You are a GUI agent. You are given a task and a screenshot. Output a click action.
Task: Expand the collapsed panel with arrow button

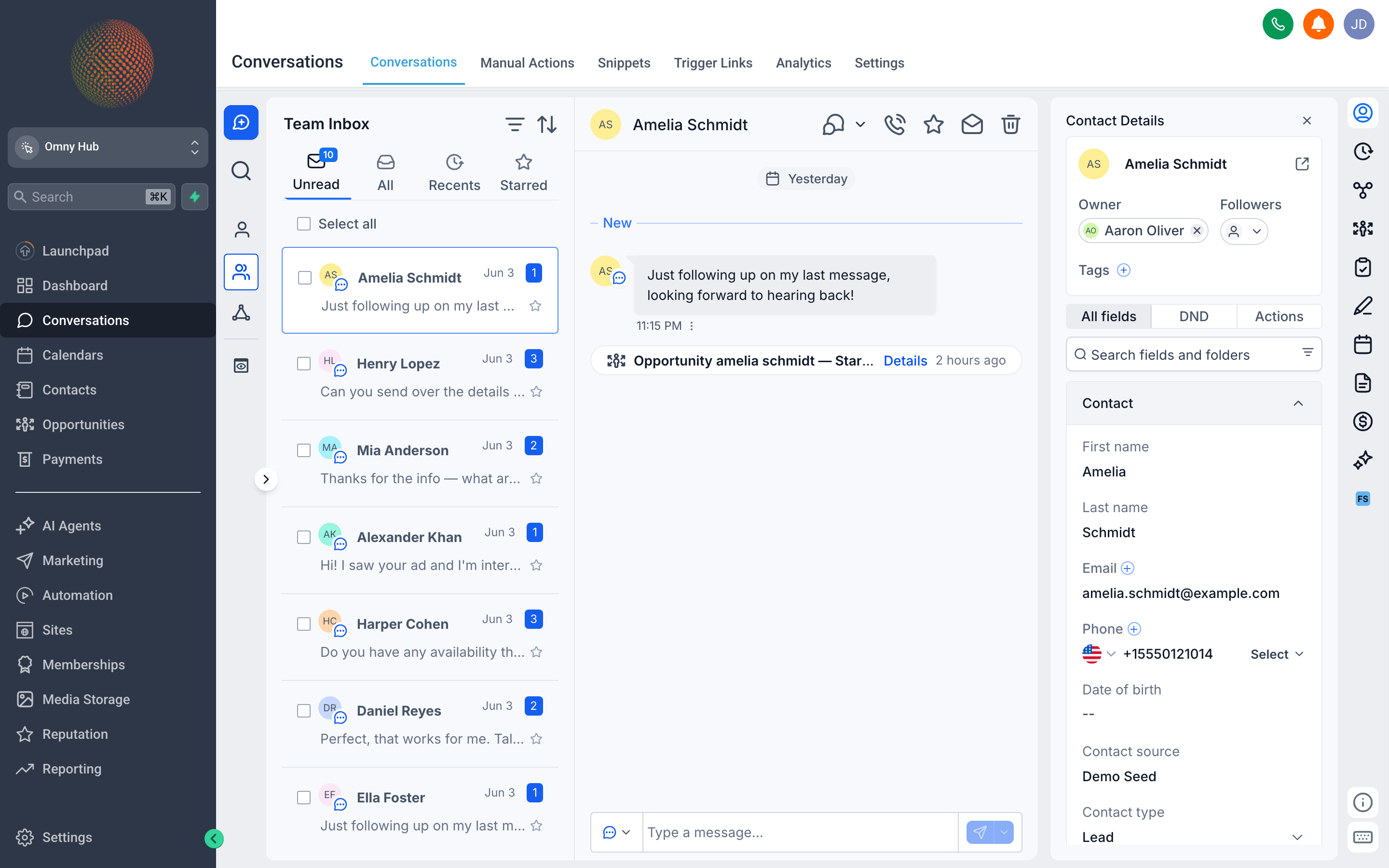coord(266,479)
